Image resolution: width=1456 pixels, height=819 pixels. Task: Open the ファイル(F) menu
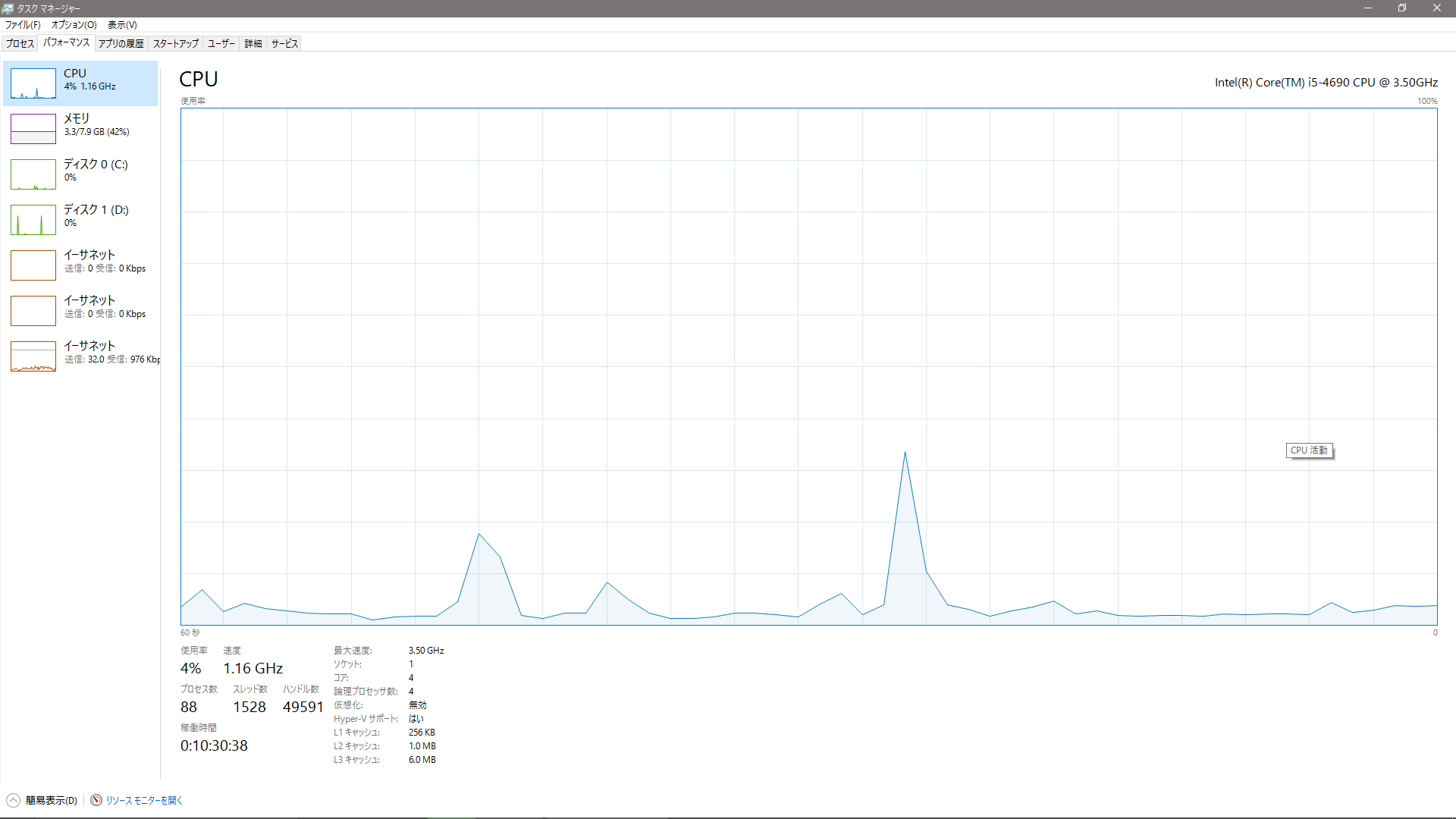click(23, 25)
